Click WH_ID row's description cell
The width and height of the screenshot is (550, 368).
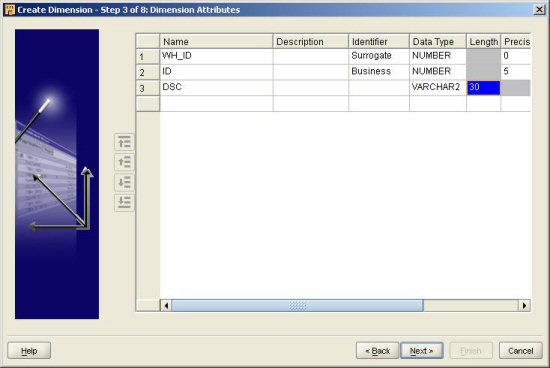point(311,56)
